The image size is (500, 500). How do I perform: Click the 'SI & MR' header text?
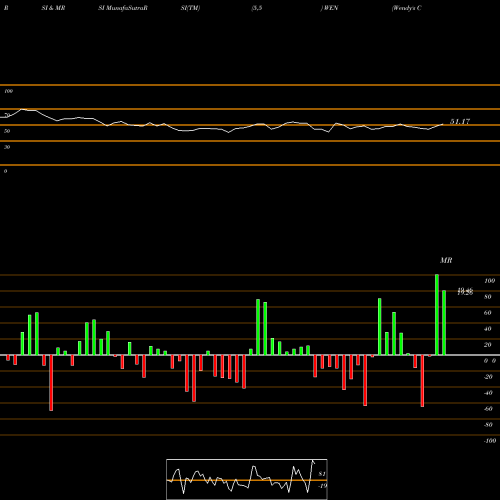pyautogui.click(x=53, y=8)
